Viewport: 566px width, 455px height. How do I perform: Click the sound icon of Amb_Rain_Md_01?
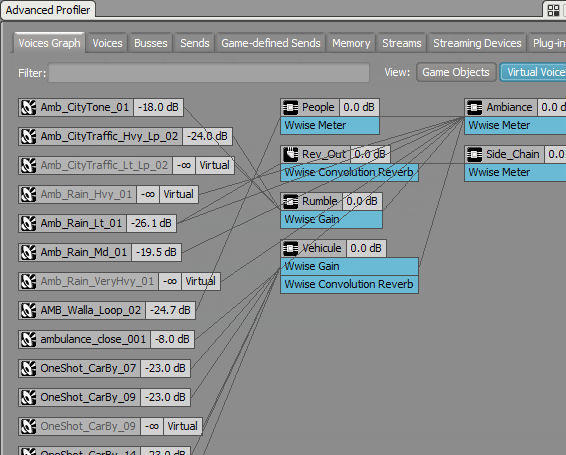point(28,252)
